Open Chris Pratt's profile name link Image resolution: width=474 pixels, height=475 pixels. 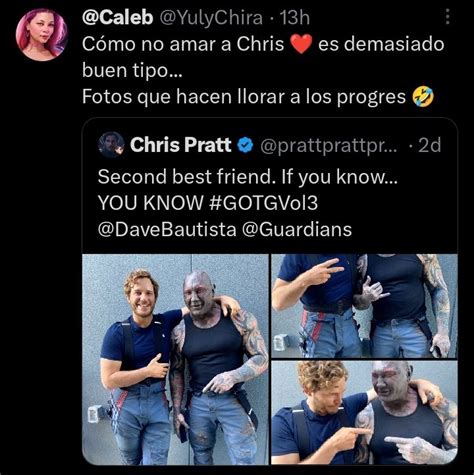click(180, 145)
